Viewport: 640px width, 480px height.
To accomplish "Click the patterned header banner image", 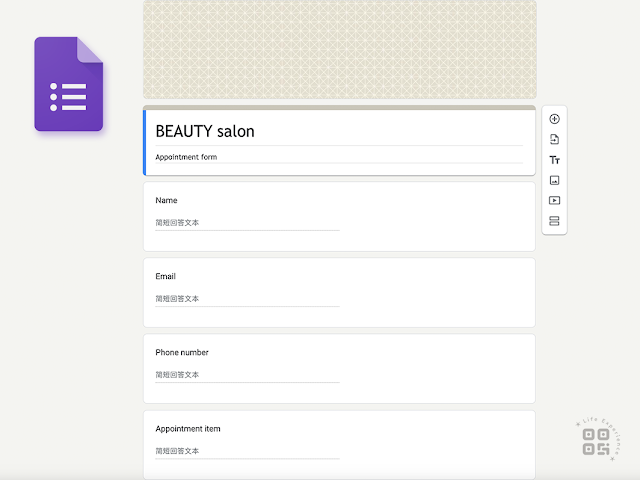I will (x=340, y=49).
